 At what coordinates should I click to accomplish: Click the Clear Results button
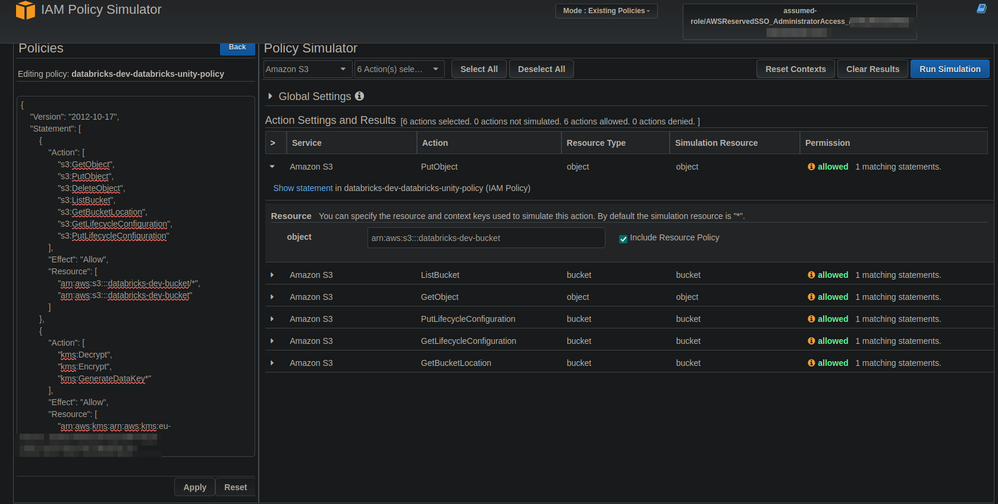(x=872, y=69)
